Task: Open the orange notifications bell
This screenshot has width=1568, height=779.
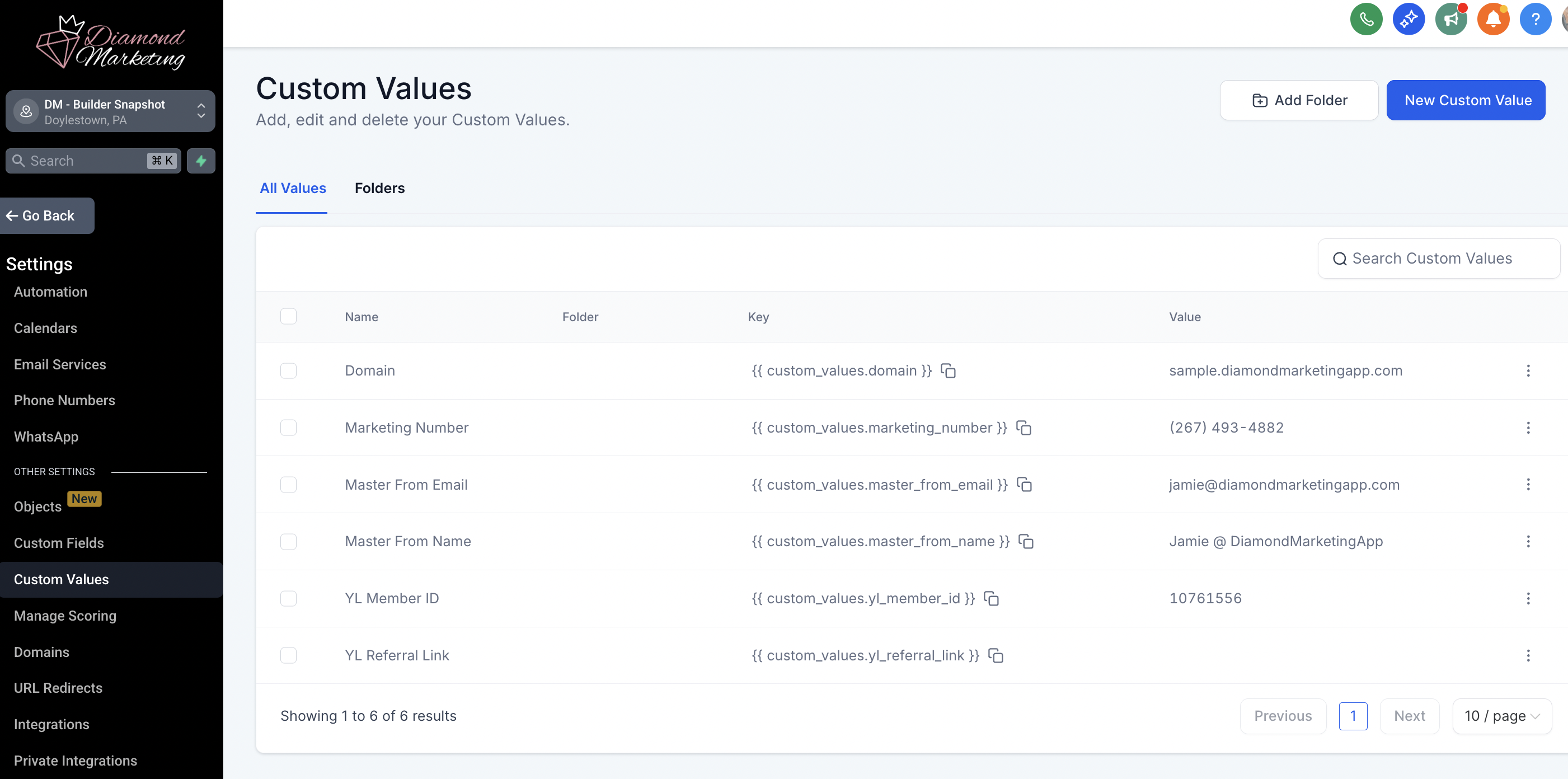Action: [x=1493, y=20]
